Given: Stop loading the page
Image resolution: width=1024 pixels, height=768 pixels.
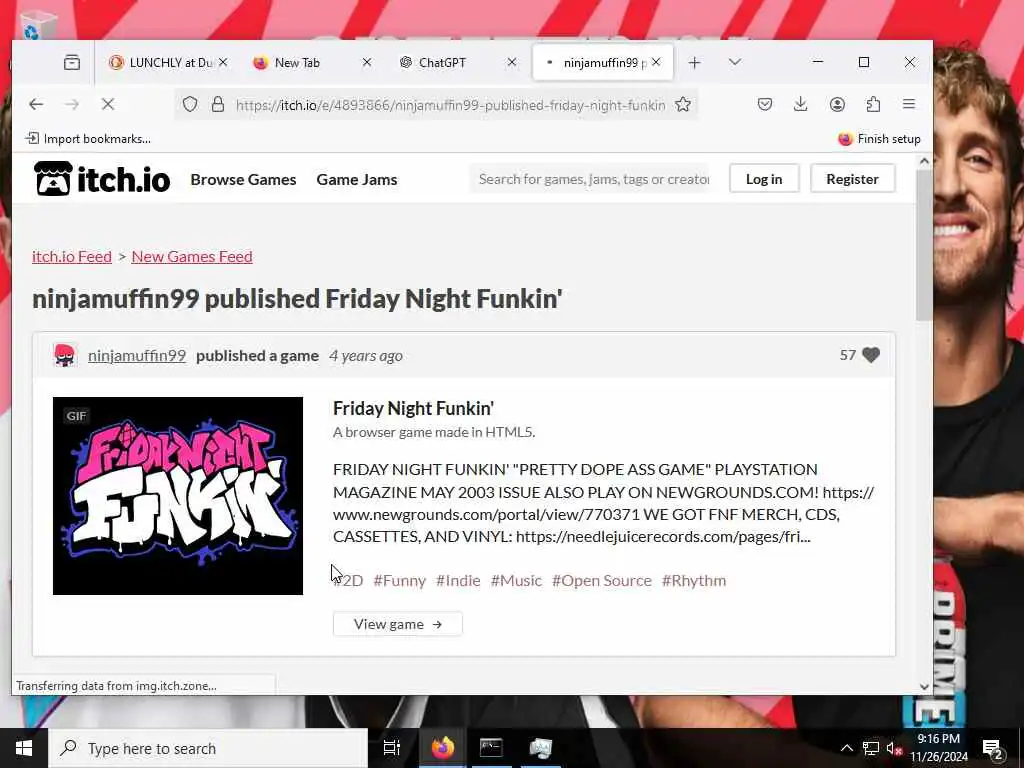Looking at the screenshot, I should click(108, 104).
